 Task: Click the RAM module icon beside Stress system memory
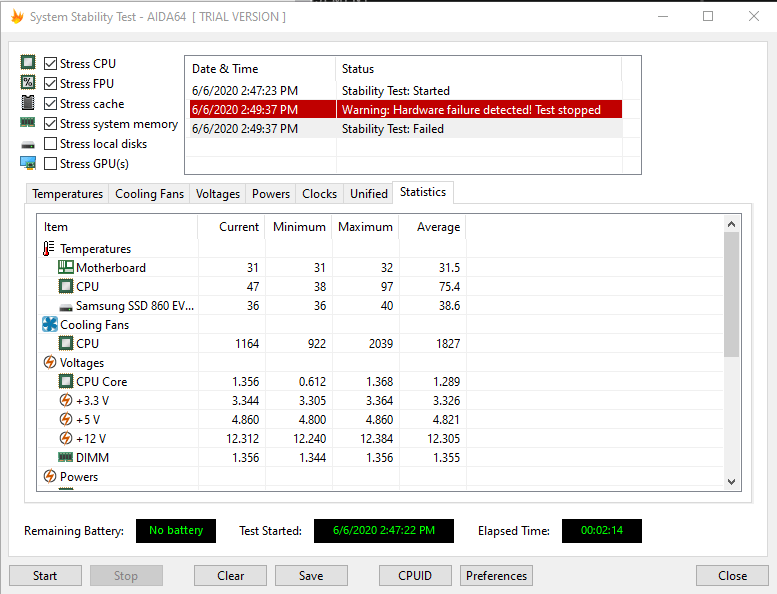click(x=28, y=122)
